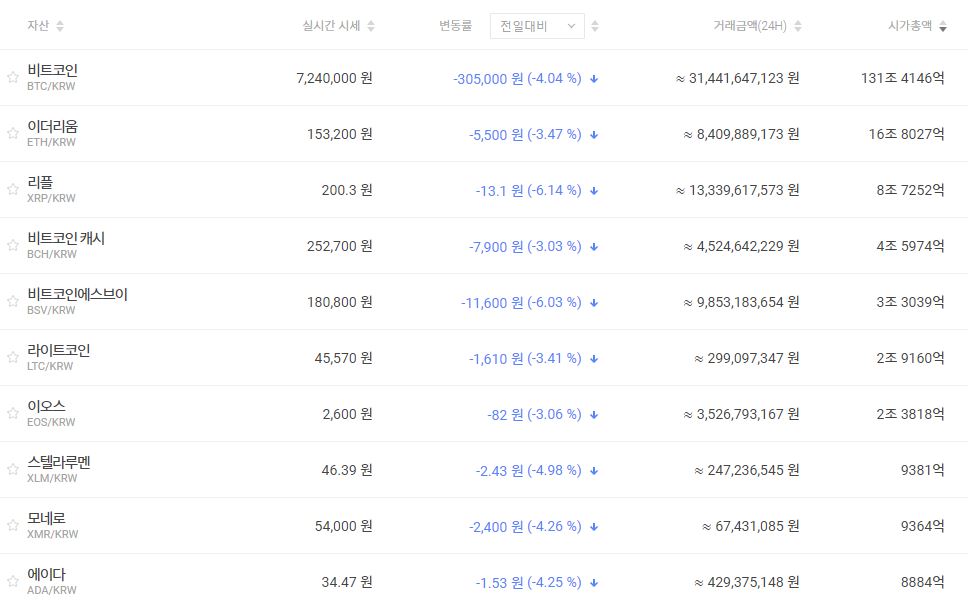Open 이더리움 ETH/KRW asset page
This screenshot has height=606, width=968.
pyautogui.click(x=53, y=127)
